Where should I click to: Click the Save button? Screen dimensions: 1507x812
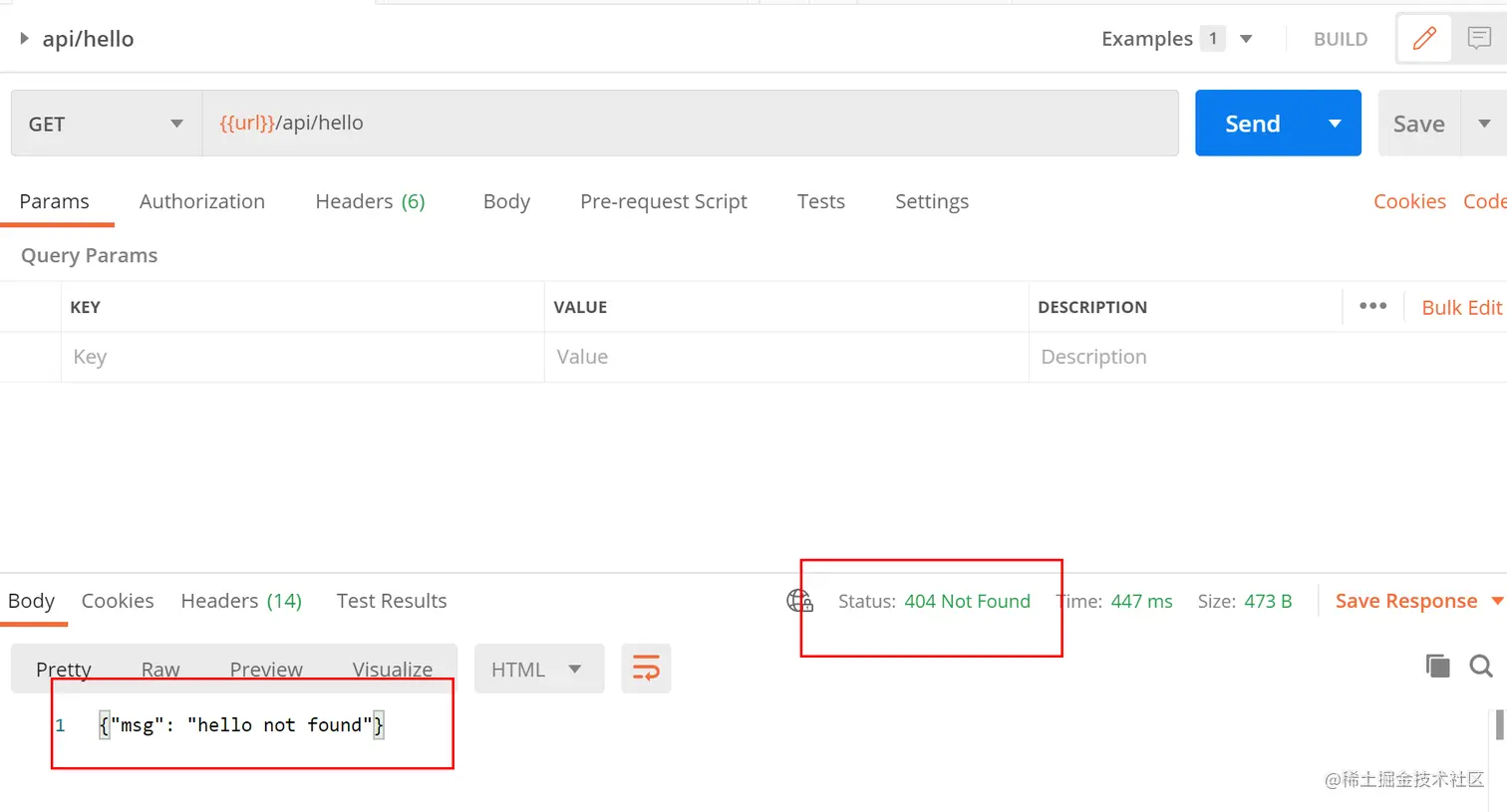point(1419,124)
